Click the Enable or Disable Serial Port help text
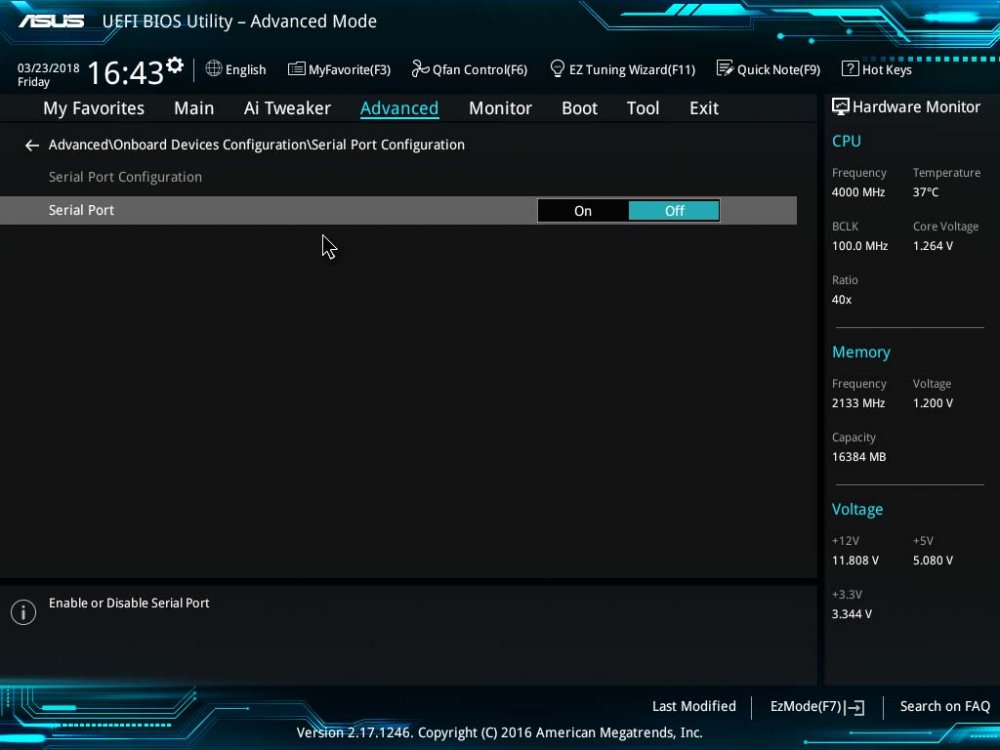The image size is (1000, 750). coord(129,603)
